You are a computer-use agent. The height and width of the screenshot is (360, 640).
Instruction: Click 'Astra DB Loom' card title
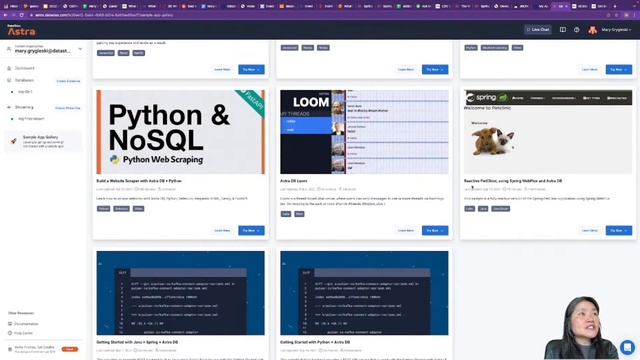(293, 181)
